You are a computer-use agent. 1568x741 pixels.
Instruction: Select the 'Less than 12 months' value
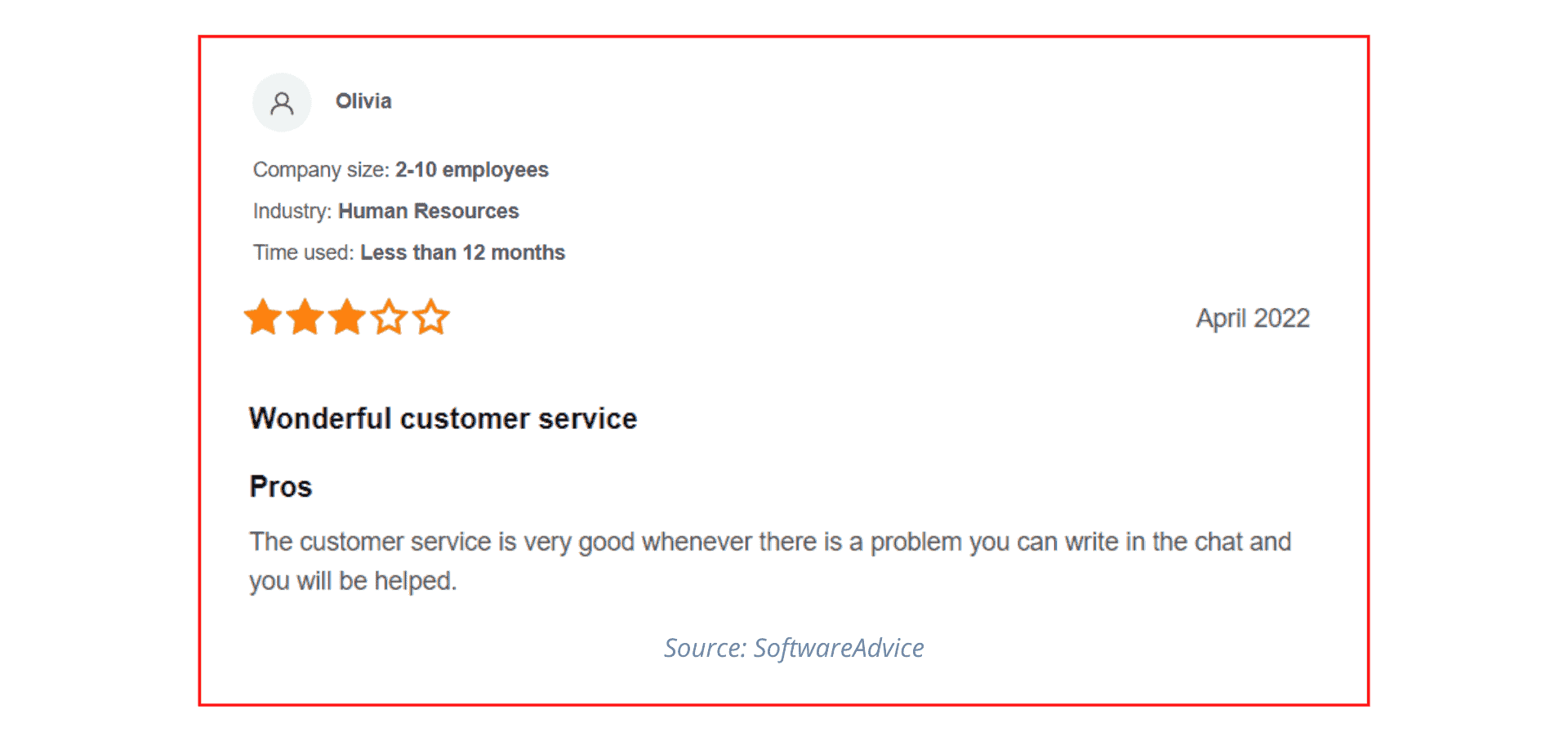[x=462, y=252]
